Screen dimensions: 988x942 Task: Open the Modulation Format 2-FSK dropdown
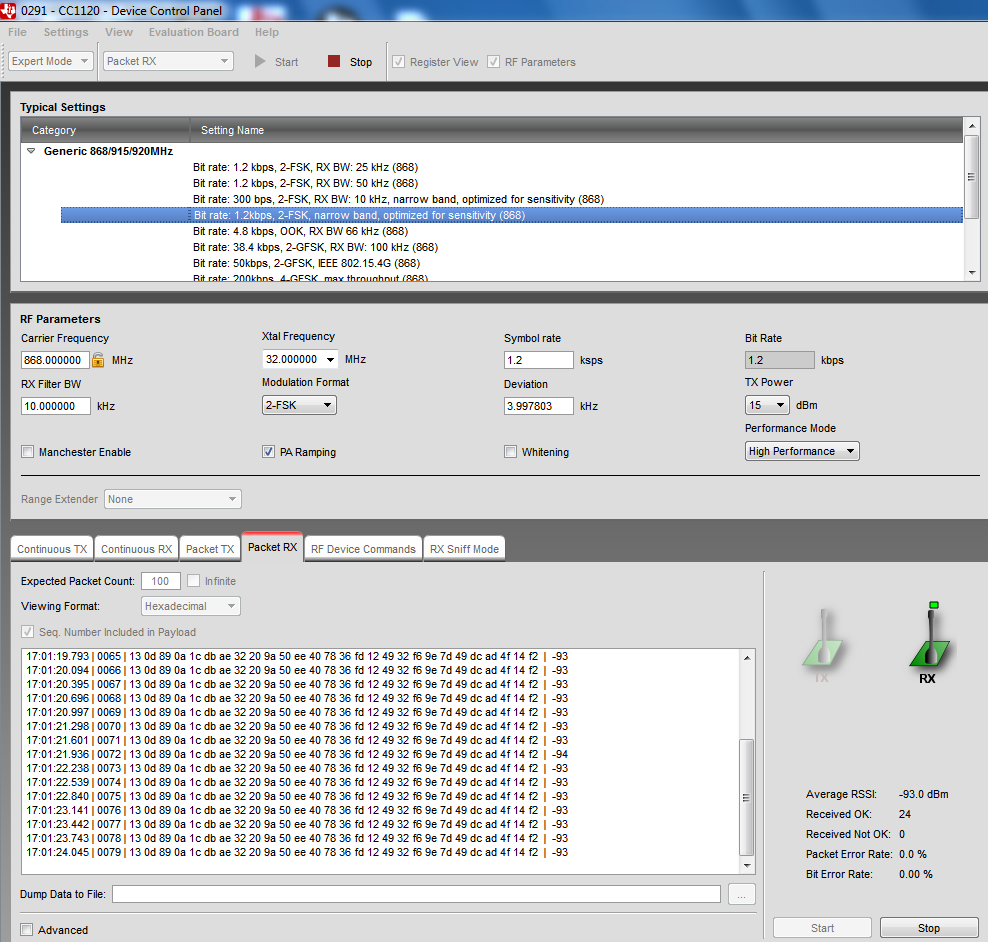(x=299, y=405)
